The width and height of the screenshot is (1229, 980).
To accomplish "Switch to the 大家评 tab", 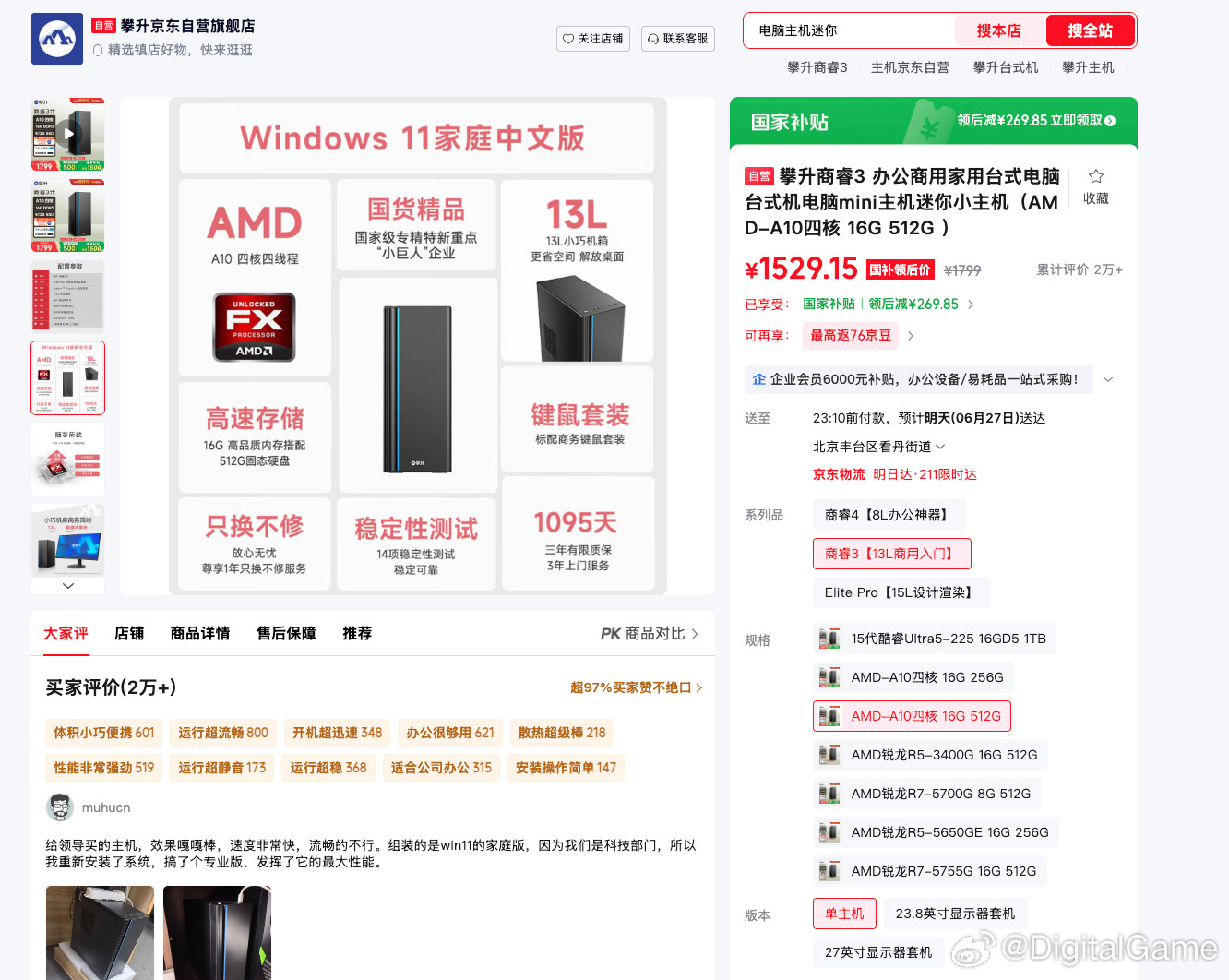I will pos(66,633).
